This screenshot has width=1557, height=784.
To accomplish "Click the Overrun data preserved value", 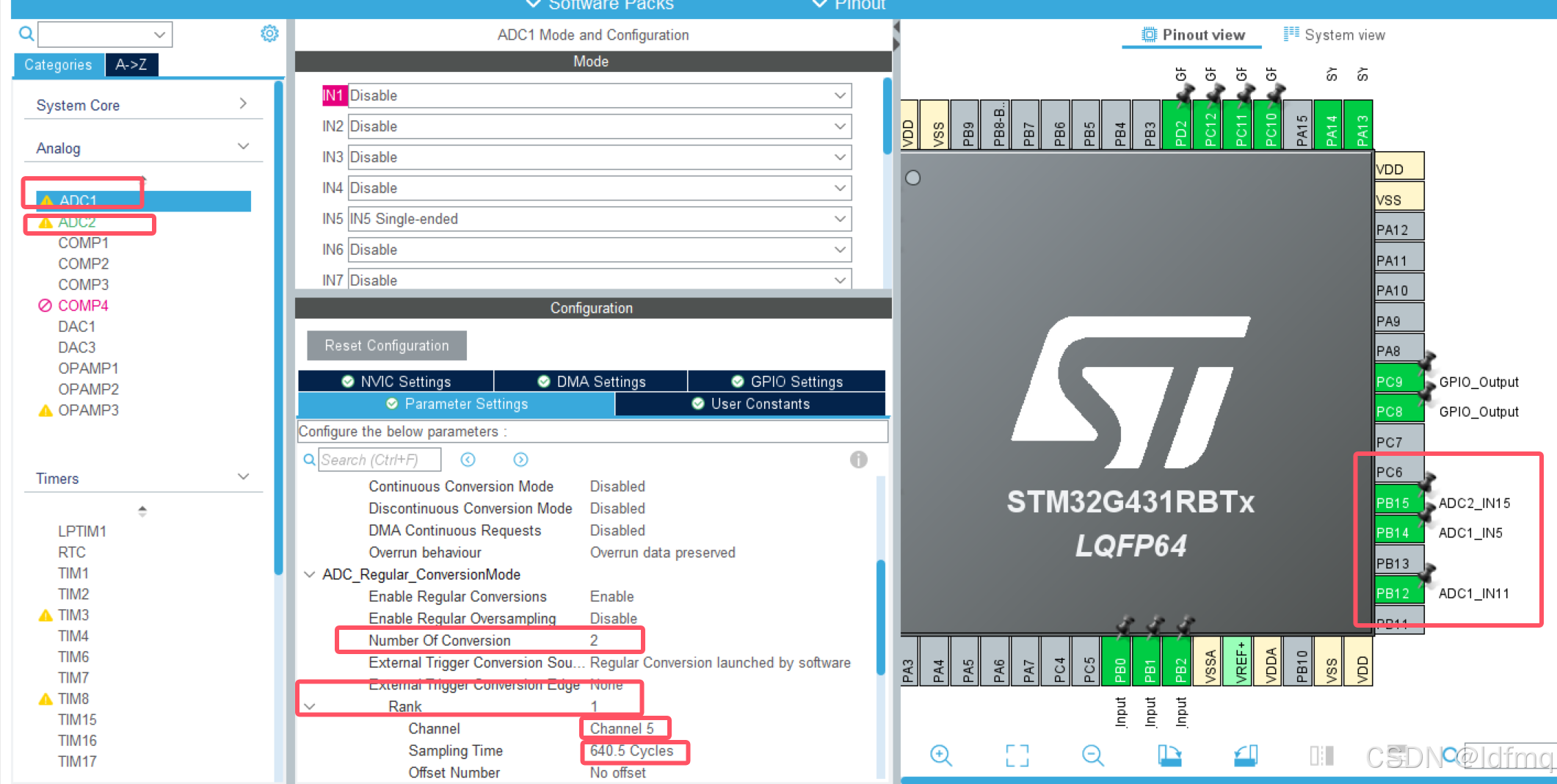I will point(662,552).
